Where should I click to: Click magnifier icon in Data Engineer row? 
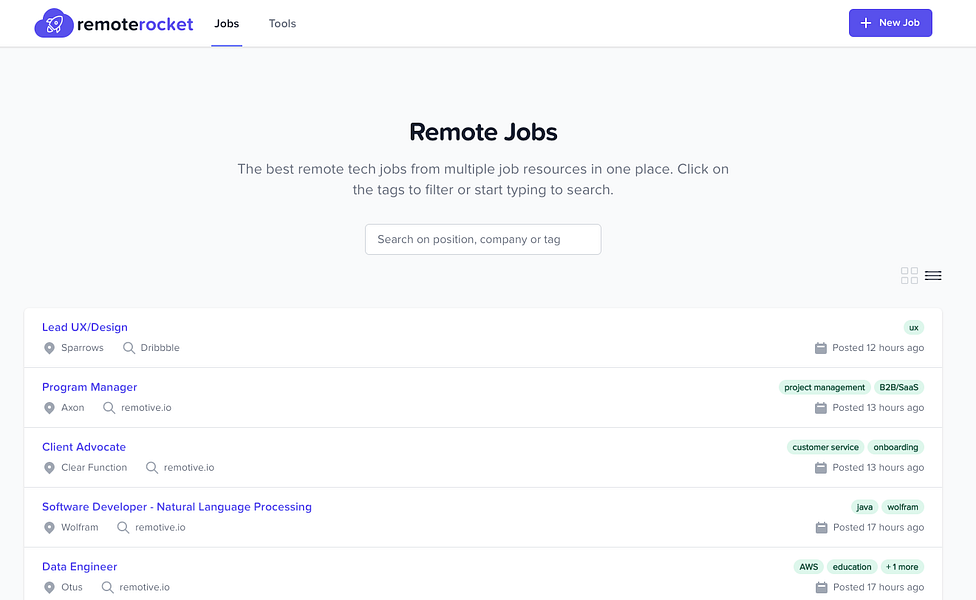(108, 587)
